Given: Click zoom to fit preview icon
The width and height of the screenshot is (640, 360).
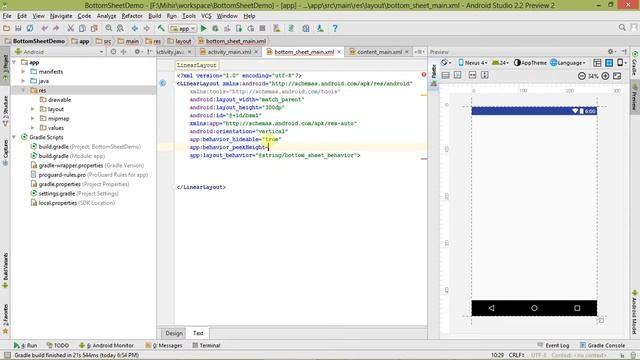Looking at the screenshot, I should pyautogui.click(x=617, y=76).
